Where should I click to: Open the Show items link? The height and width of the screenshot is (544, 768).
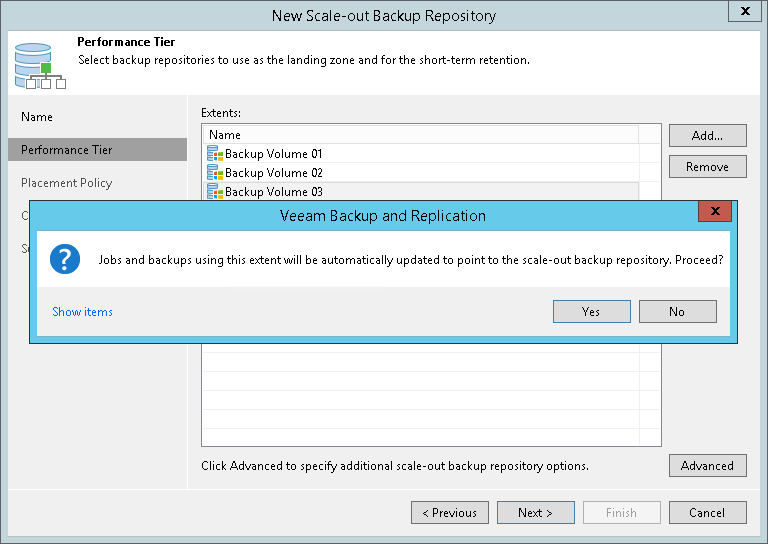82,312
